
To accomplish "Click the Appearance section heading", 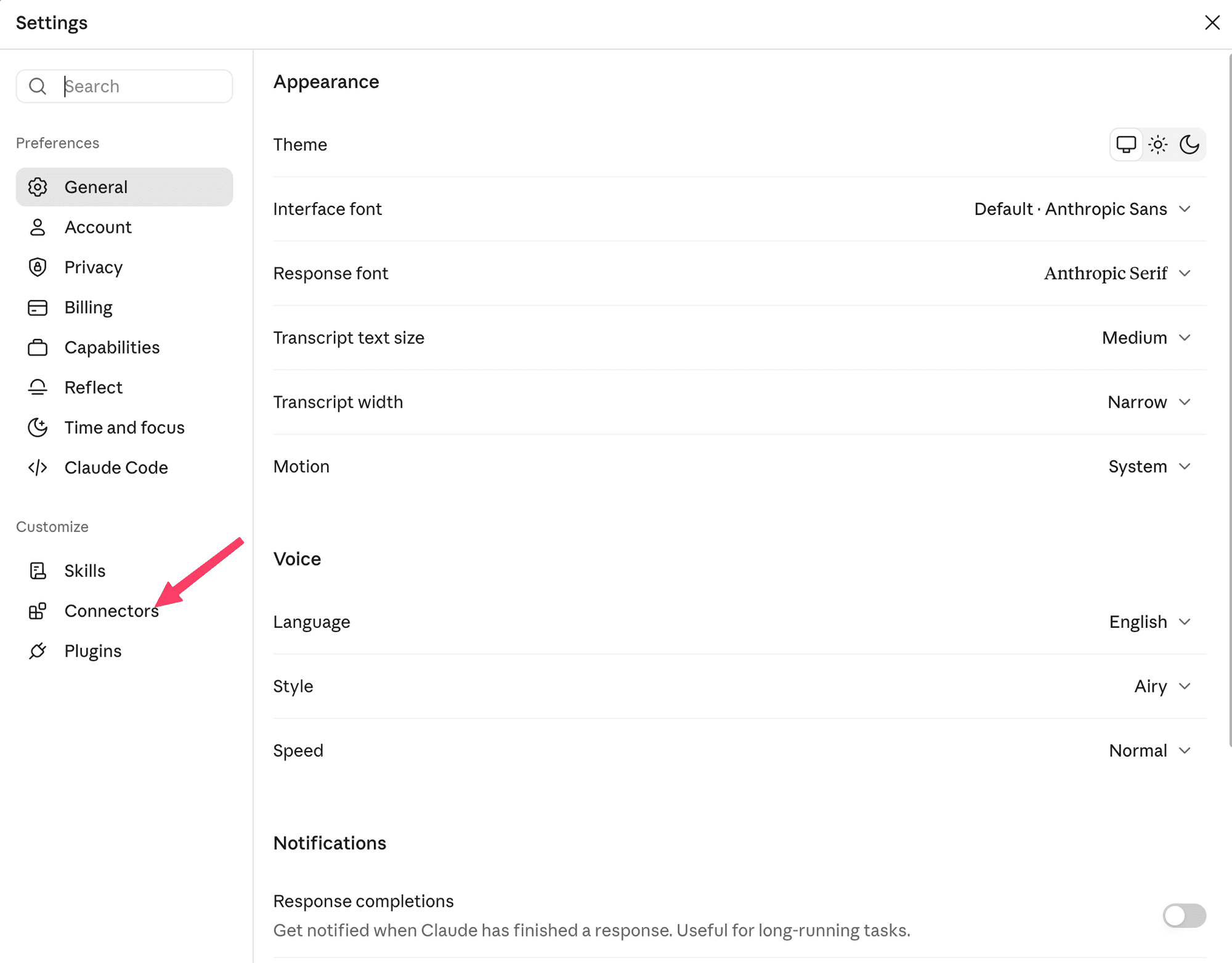I will pos(326,82).
